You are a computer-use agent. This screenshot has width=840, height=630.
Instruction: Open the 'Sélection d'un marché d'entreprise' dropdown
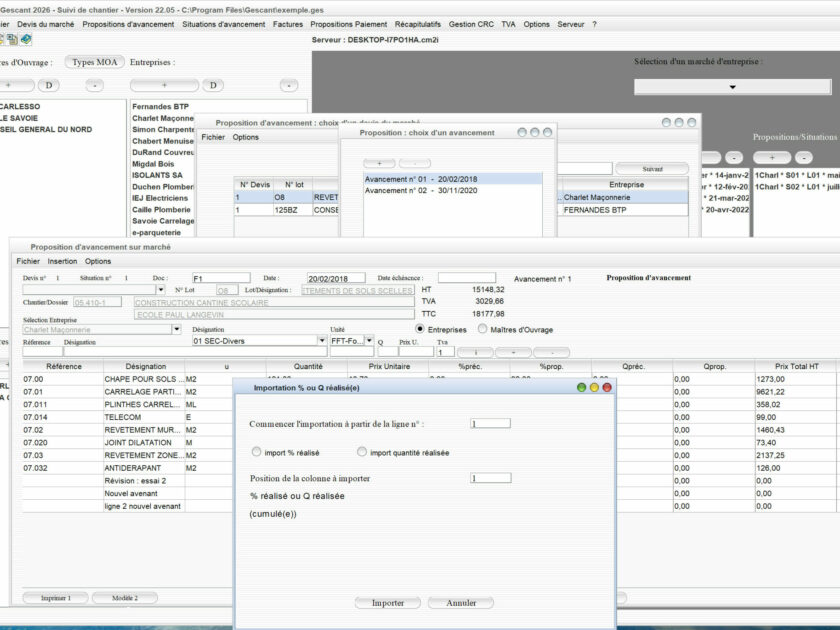coord(732,87)
